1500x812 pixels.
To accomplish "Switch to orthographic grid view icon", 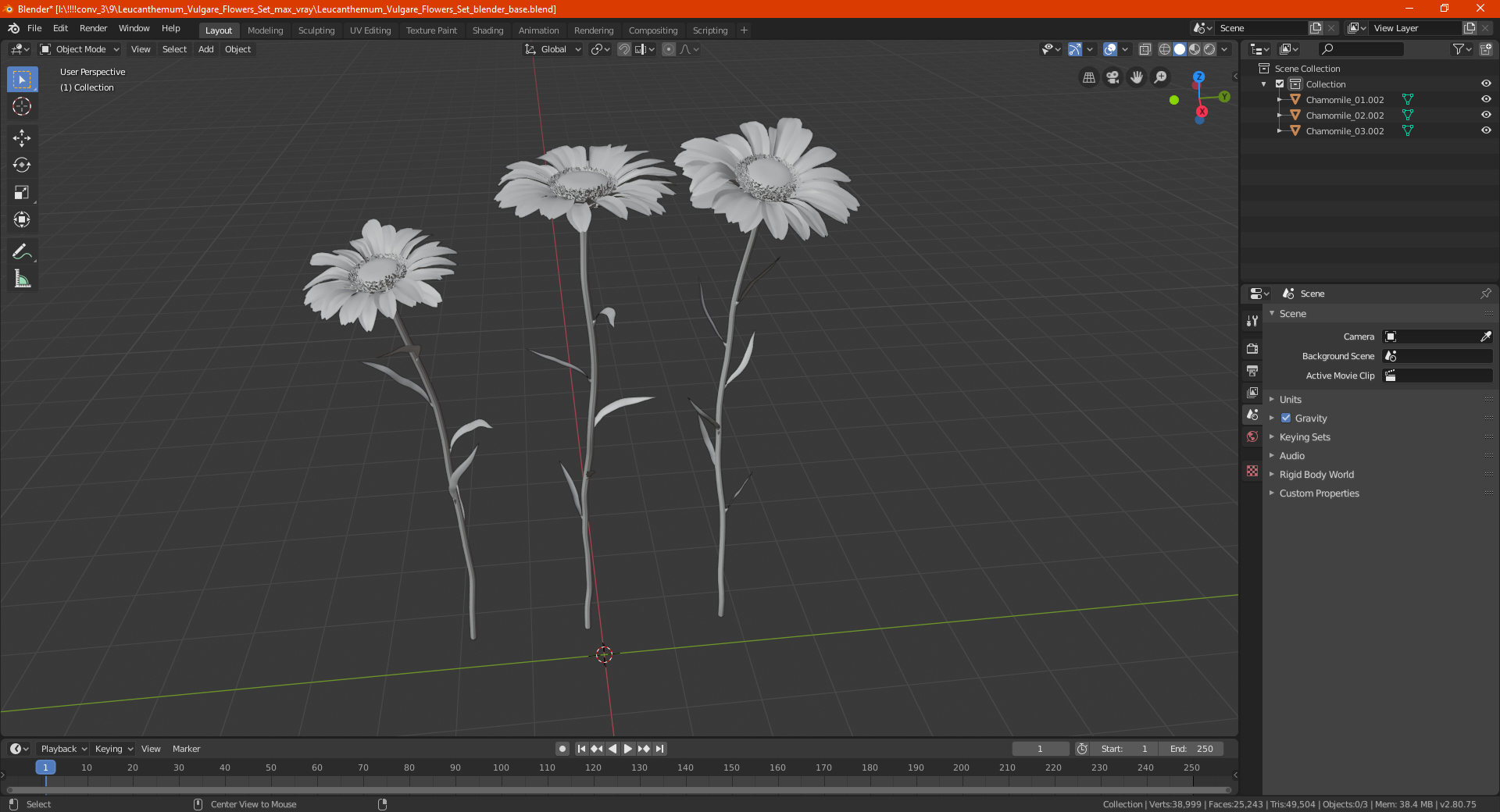I will [x=1088, y=77].
